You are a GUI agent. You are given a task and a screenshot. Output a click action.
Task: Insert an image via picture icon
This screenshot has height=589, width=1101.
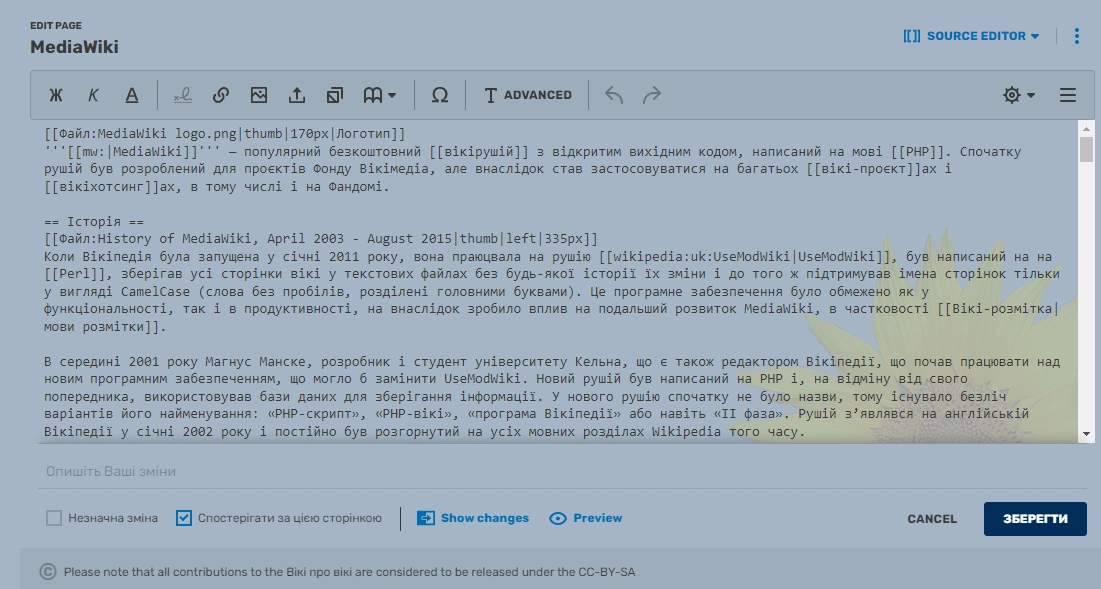[x=258, y=95]
